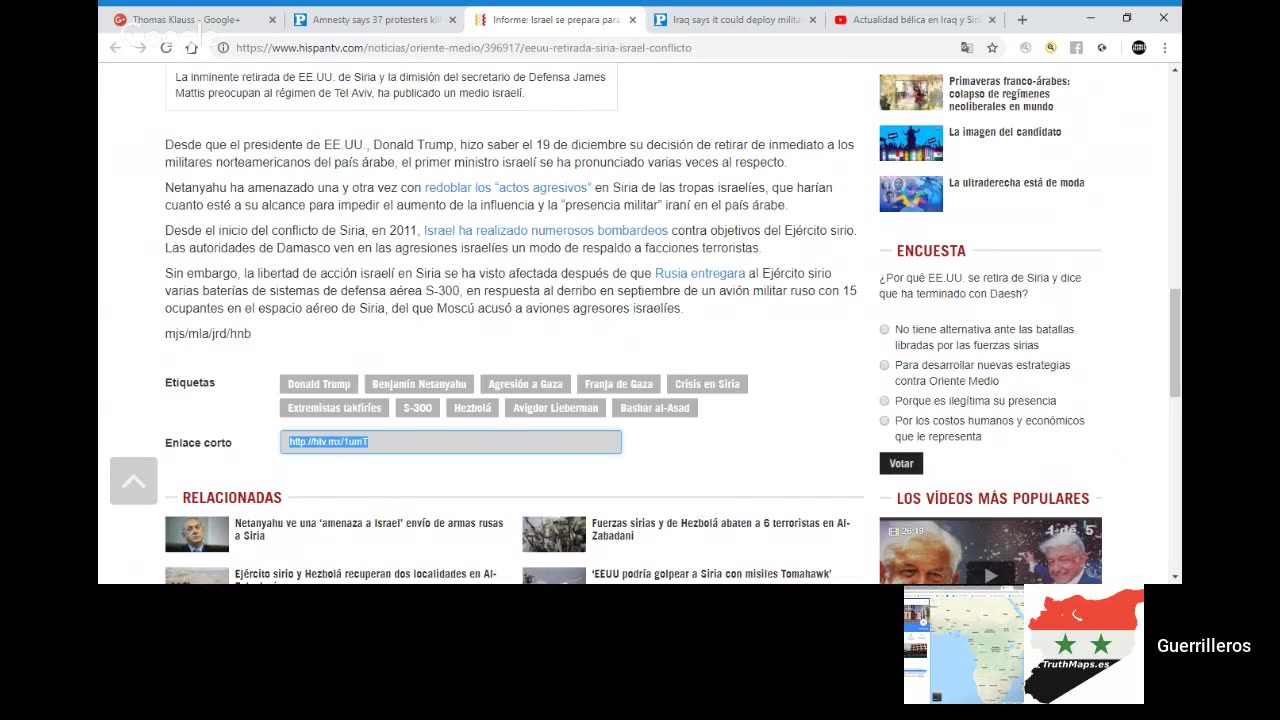Click the Donald Trump tag
Image resolution: width=1280 pixels, height=720 pixels.
coord(319,384)
